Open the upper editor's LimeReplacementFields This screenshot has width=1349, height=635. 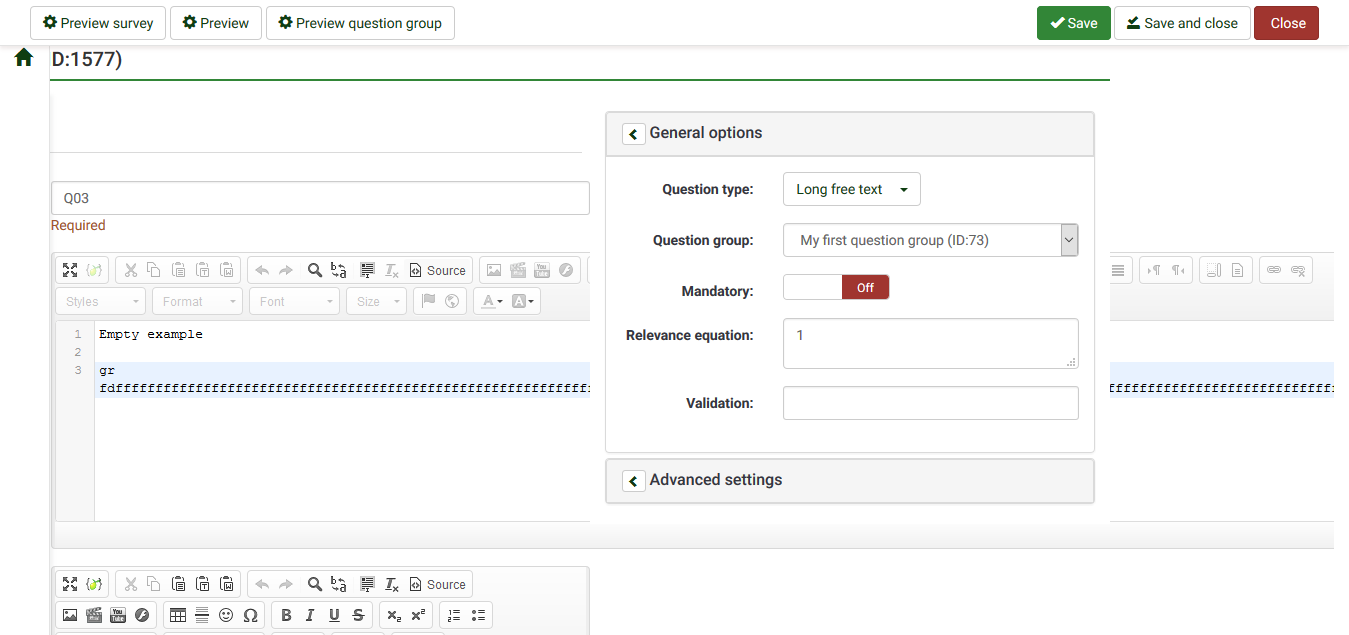[96, 270]
